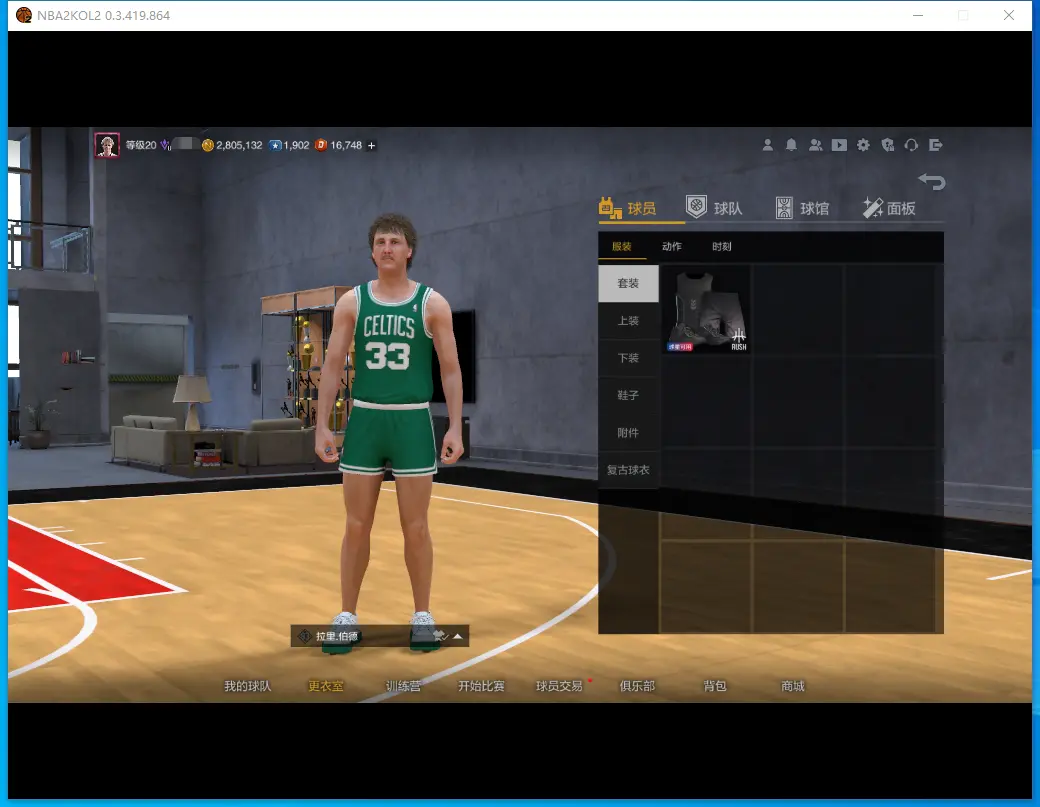
Task: Click the jersey checkmark icon in player bar
Action: point(441,636)
